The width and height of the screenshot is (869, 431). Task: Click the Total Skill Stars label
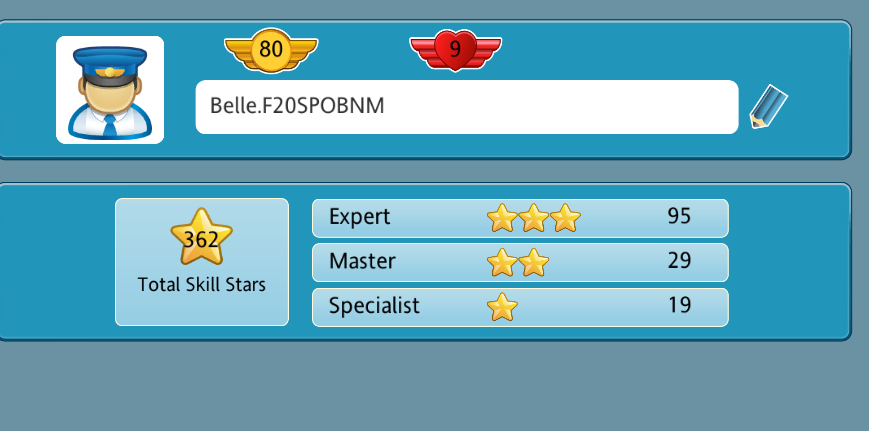point(202,285)
